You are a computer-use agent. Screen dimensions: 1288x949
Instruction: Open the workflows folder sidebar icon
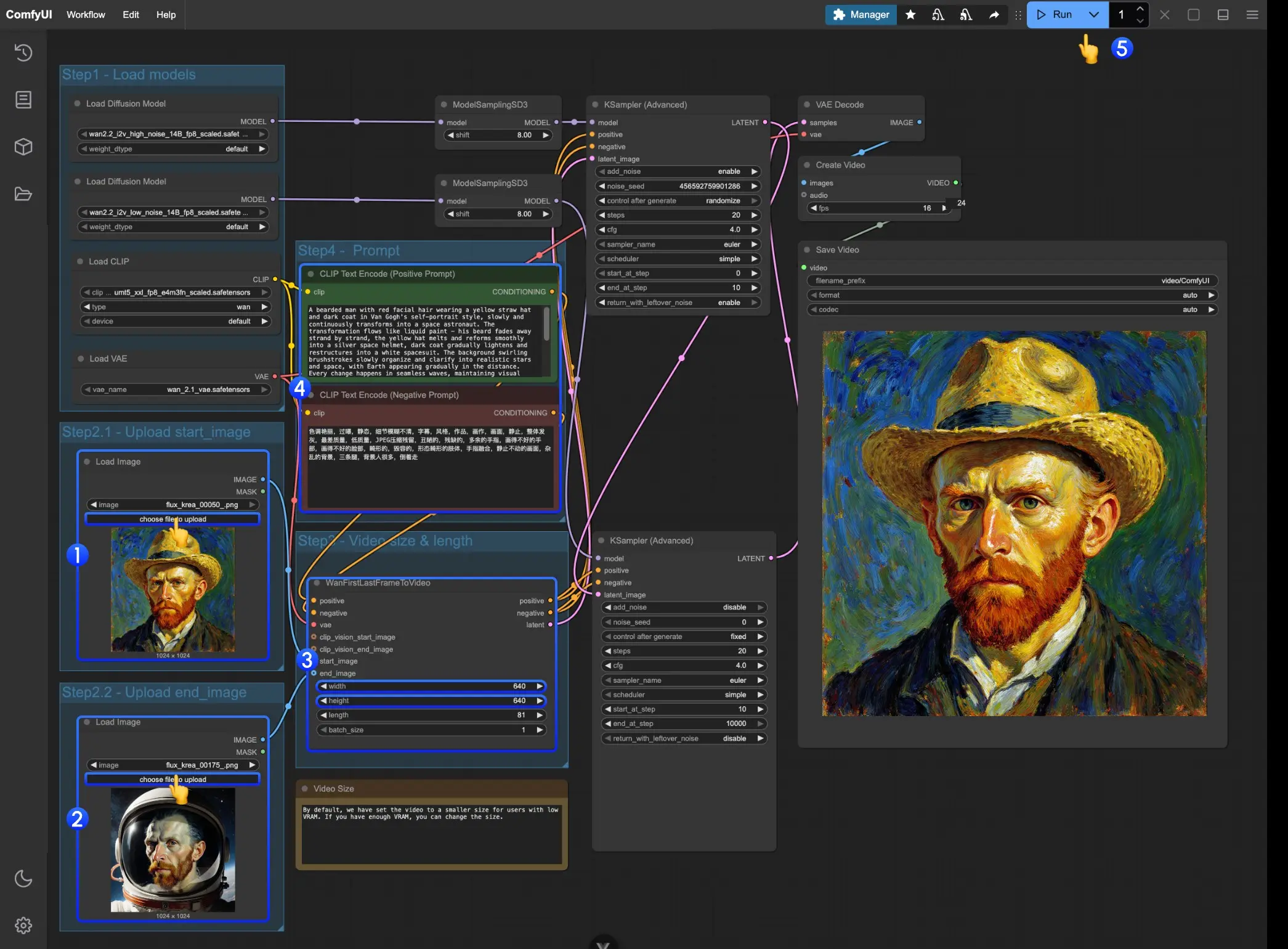coord(23,194)
